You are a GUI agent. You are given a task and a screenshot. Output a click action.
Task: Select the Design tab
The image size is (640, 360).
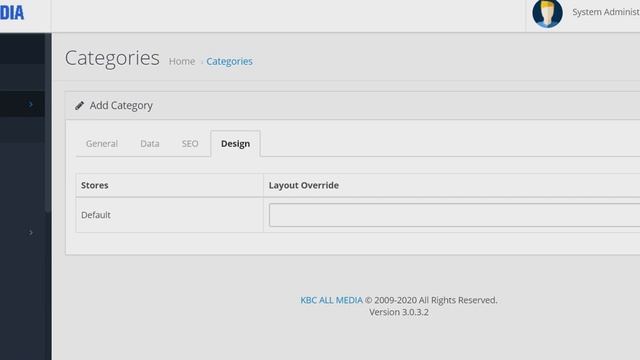click(236, 144)
